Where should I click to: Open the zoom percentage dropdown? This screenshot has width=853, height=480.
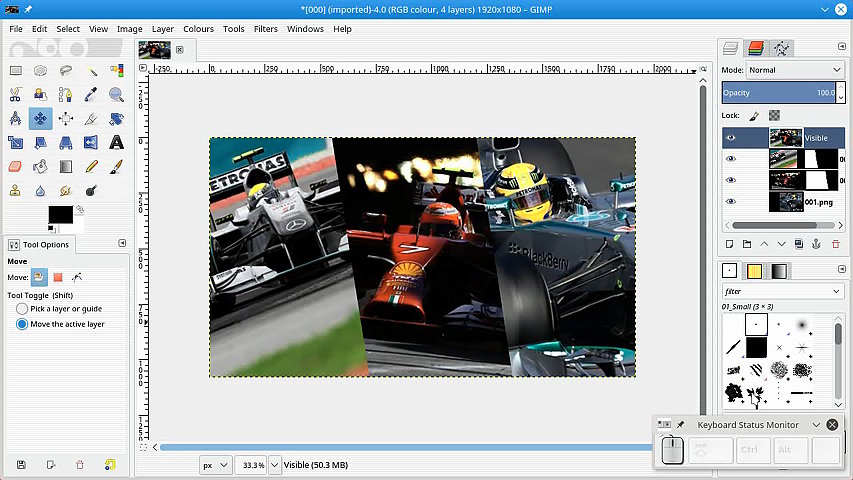[x=275, y=465]
